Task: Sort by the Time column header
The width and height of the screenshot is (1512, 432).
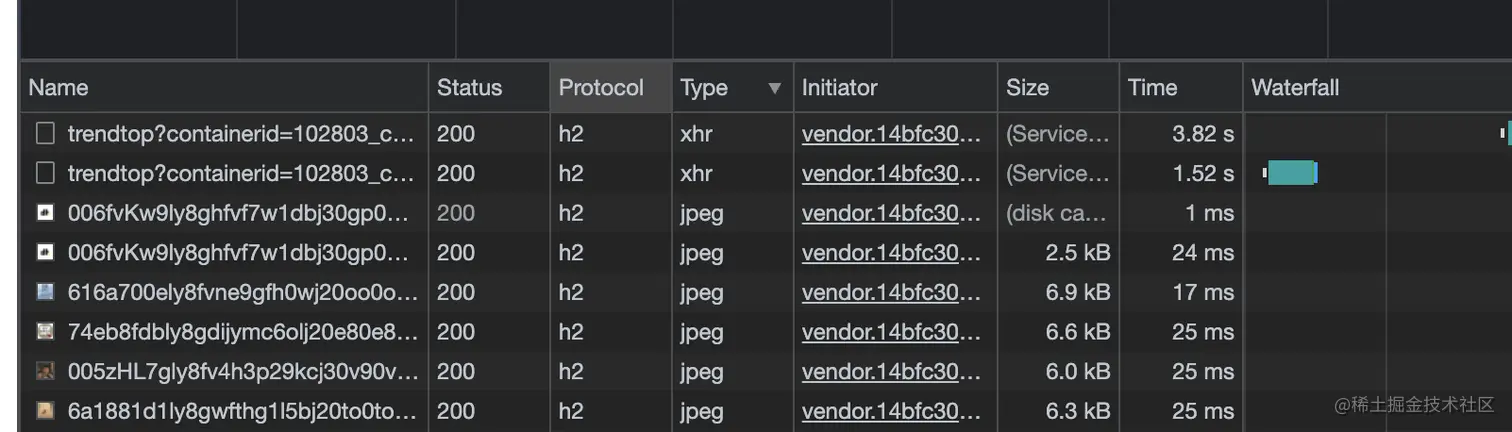Action: pos(1152,88)
